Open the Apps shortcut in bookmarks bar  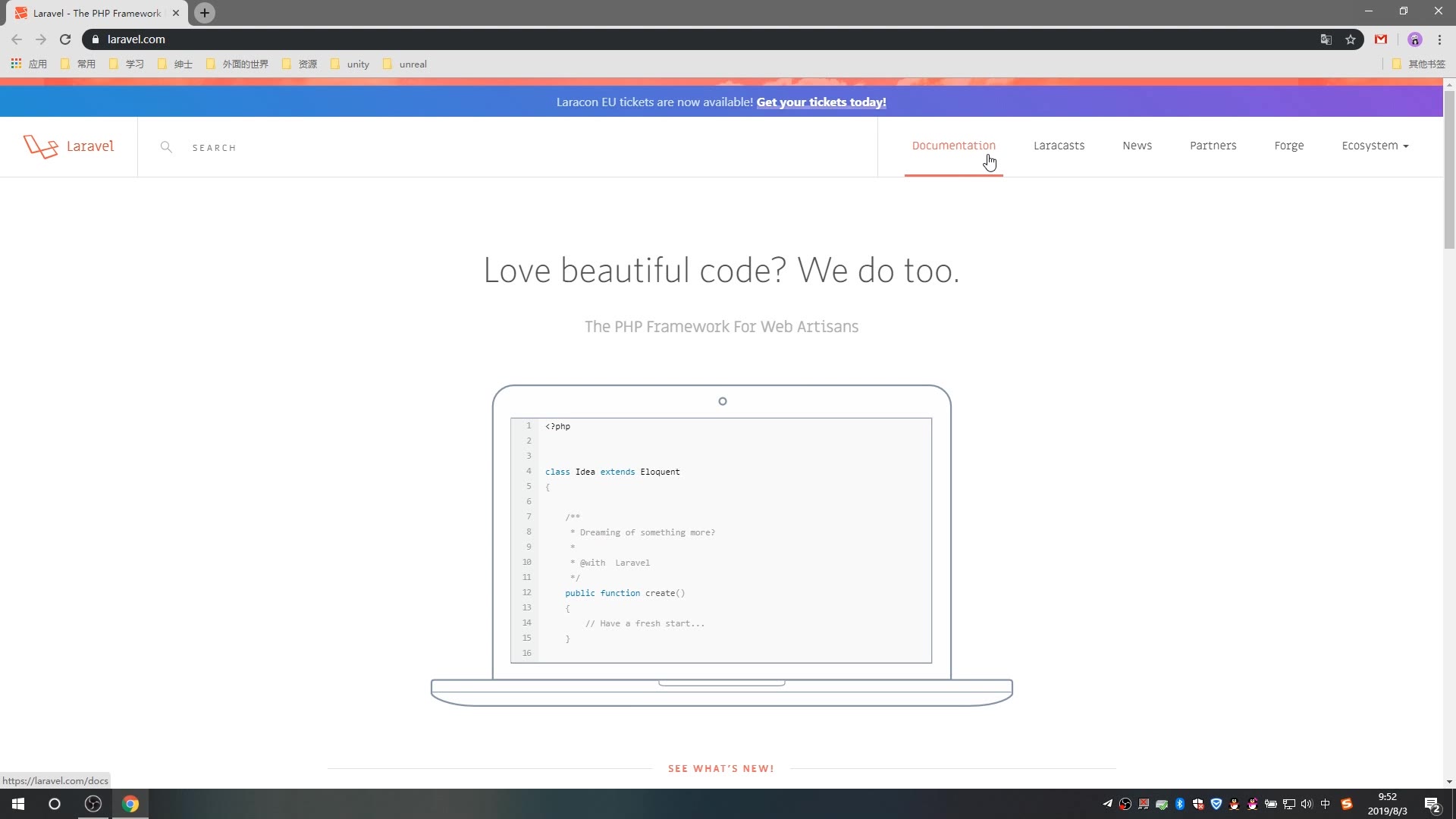click(x=29, y=64)
